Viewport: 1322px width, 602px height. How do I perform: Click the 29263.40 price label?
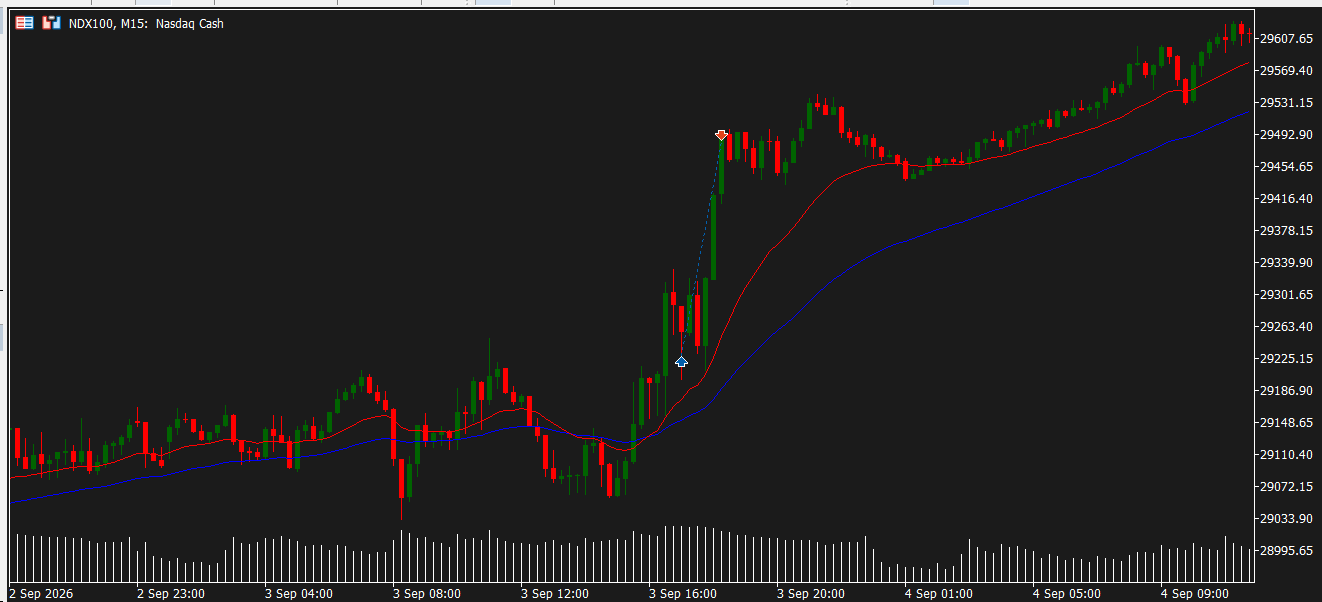tap(1287, 327)
